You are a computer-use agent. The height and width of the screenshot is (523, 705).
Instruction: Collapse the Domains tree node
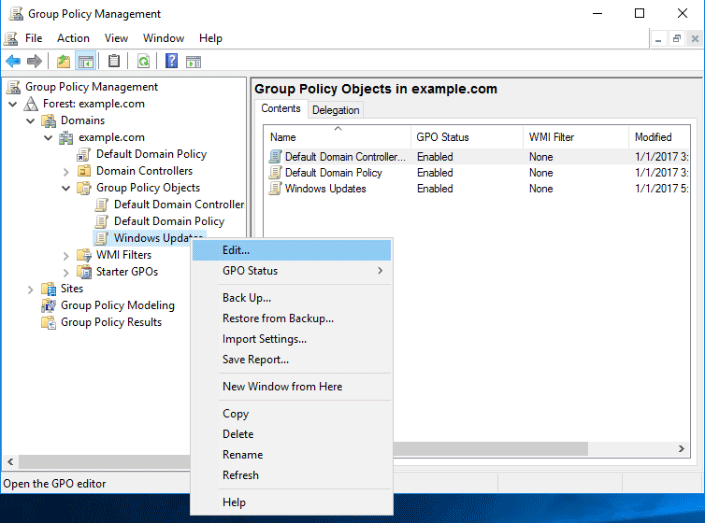pos(30,121)
